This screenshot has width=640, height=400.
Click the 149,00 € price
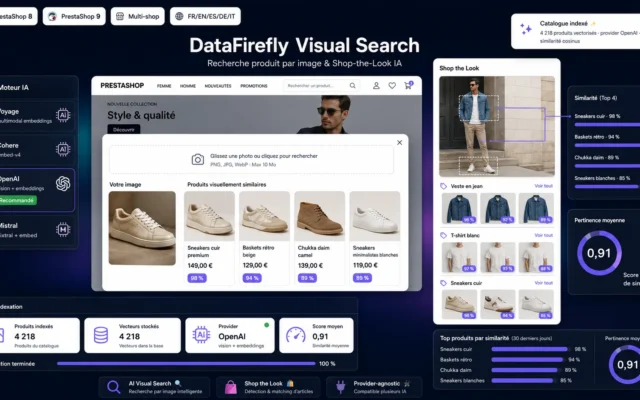(x=200, y=265)
